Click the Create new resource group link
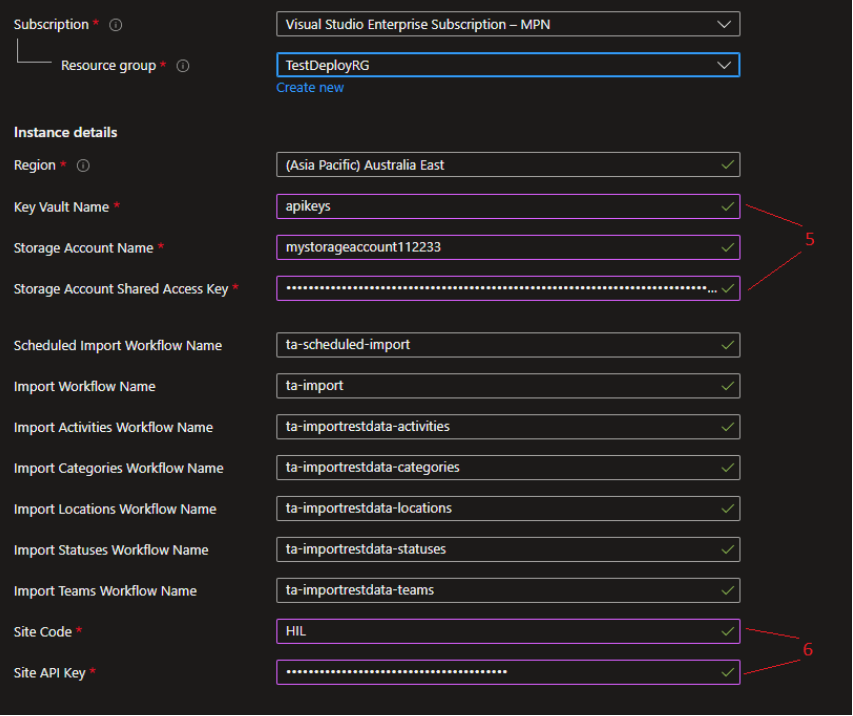Screen dimensions: 853x716 click(310, 88)
